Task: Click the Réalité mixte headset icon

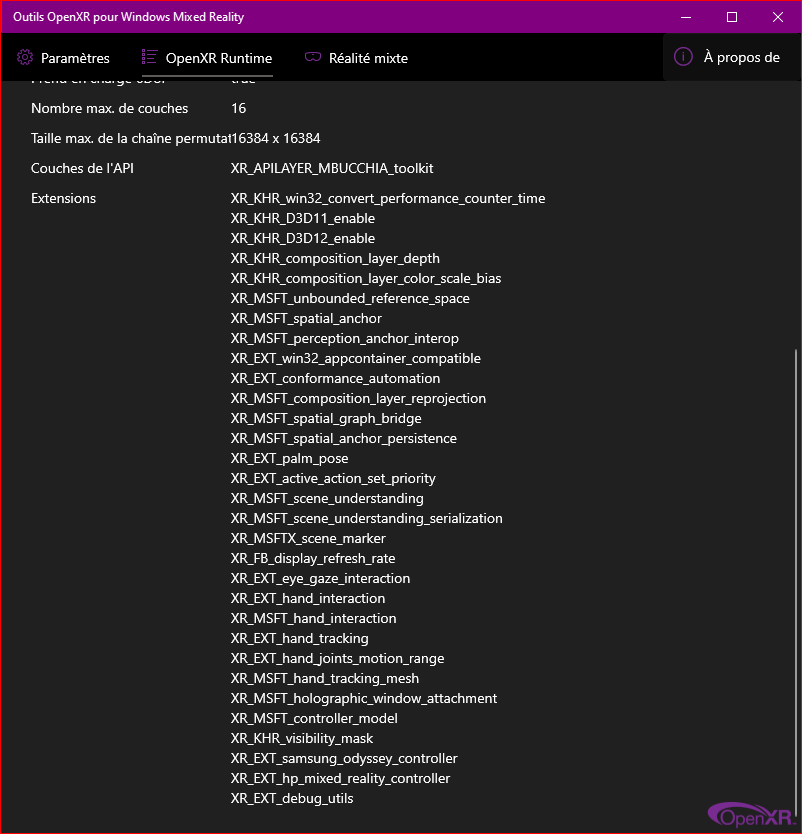Action: [313, 57]
